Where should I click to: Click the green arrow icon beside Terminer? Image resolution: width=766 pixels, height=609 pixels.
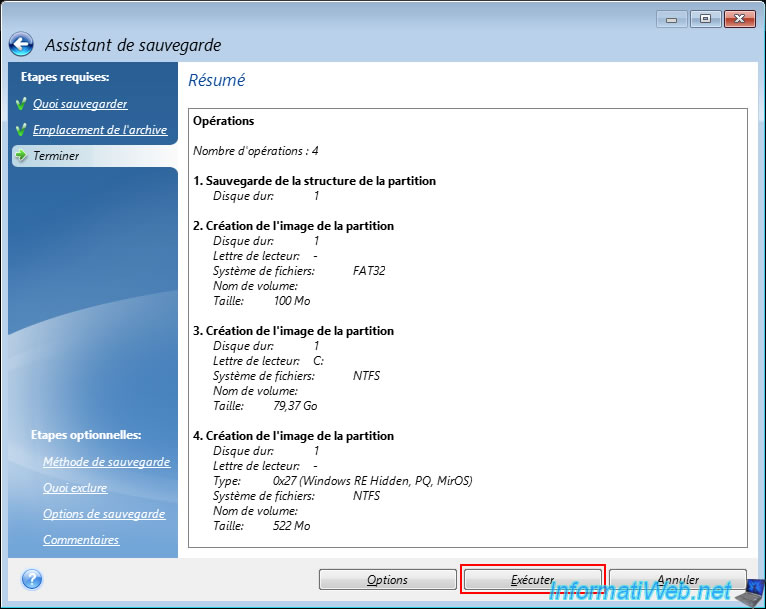click(x=20, y=156)
